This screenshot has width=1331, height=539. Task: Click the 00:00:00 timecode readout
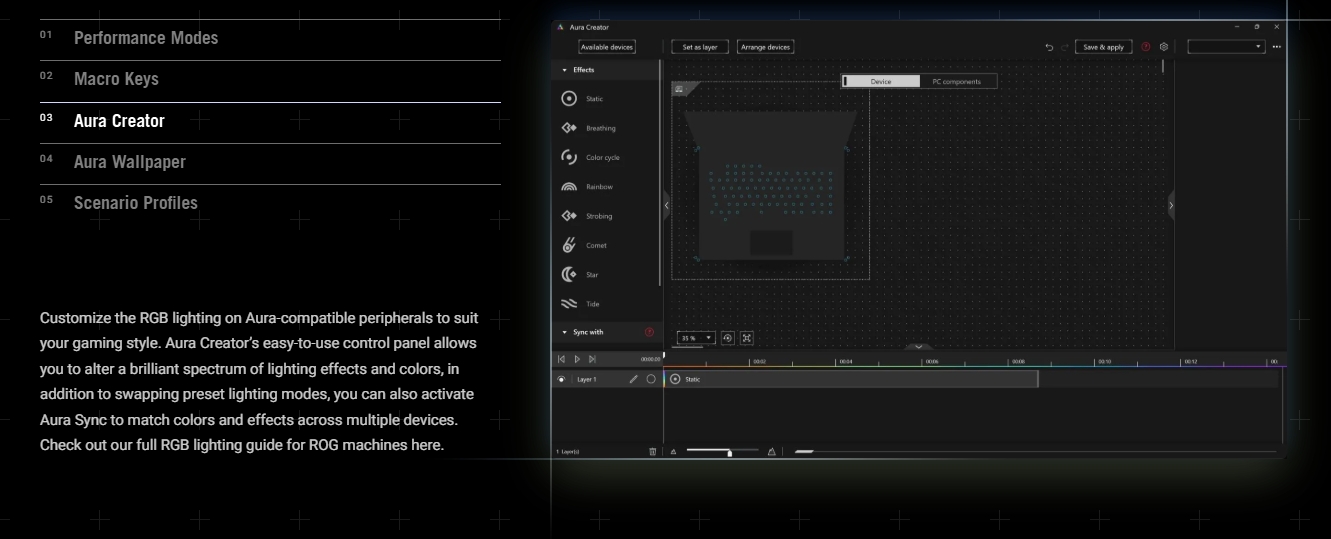(x=650, y=359)
